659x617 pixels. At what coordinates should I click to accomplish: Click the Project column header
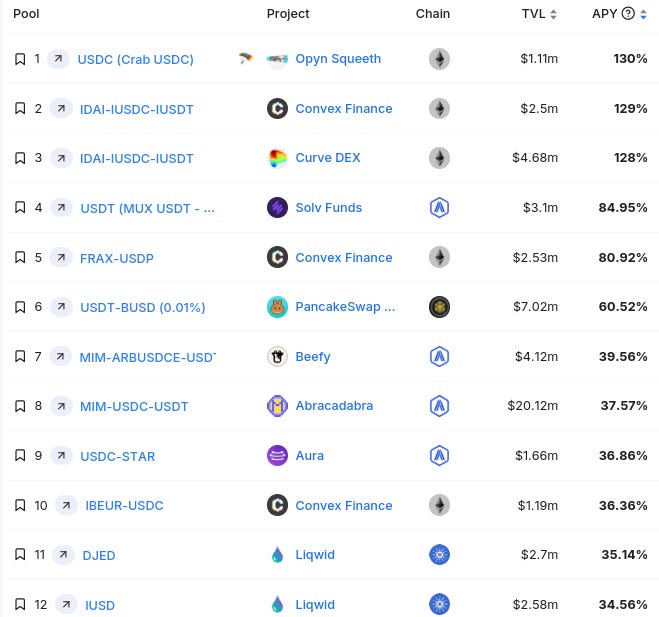[x=288, y=13]
